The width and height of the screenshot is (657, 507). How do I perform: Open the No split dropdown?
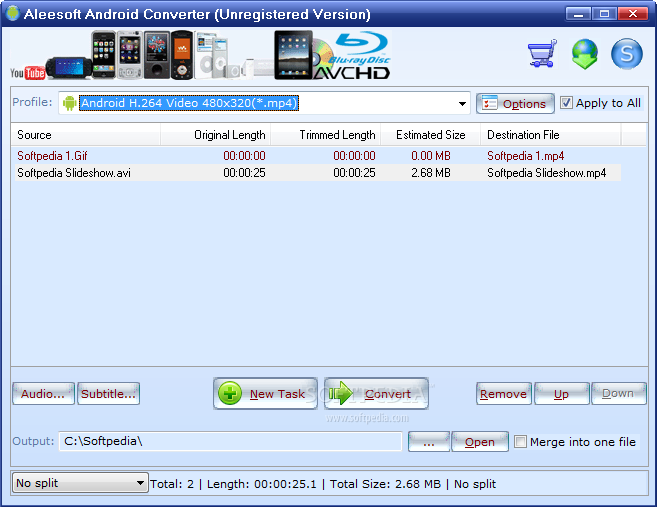click(x=80, y=483)
